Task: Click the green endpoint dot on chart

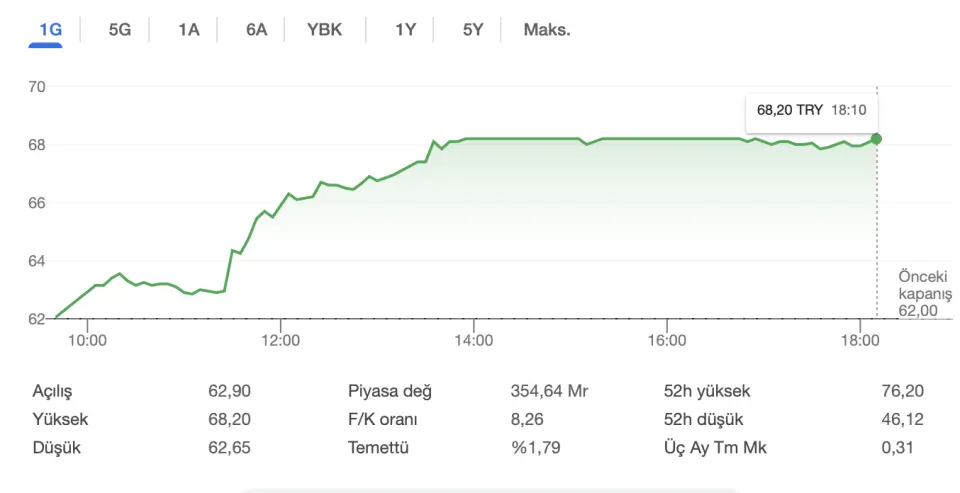Action: 876,139
